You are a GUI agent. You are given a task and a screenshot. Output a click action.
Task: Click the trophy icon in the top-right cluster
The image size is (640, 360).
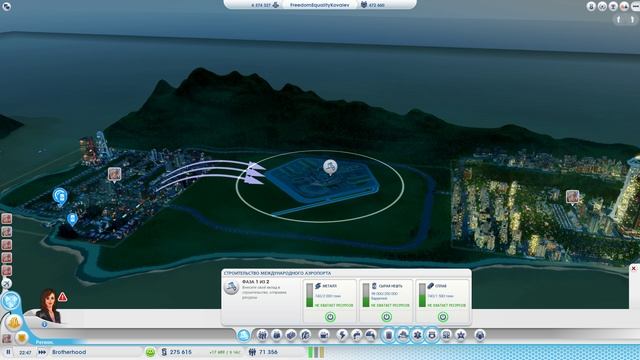613,6
